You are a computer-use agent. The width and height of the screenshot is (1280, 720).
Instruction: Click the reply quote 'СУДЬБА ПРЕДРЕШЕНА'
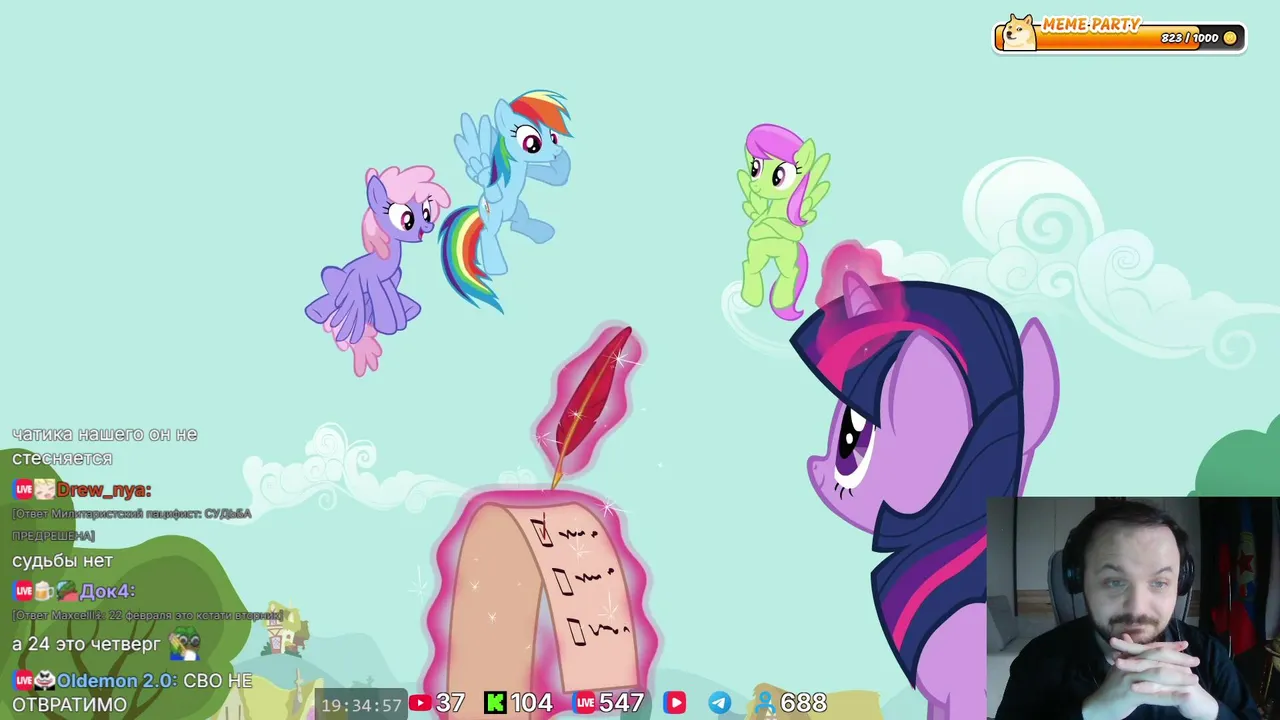click(132, 524)
